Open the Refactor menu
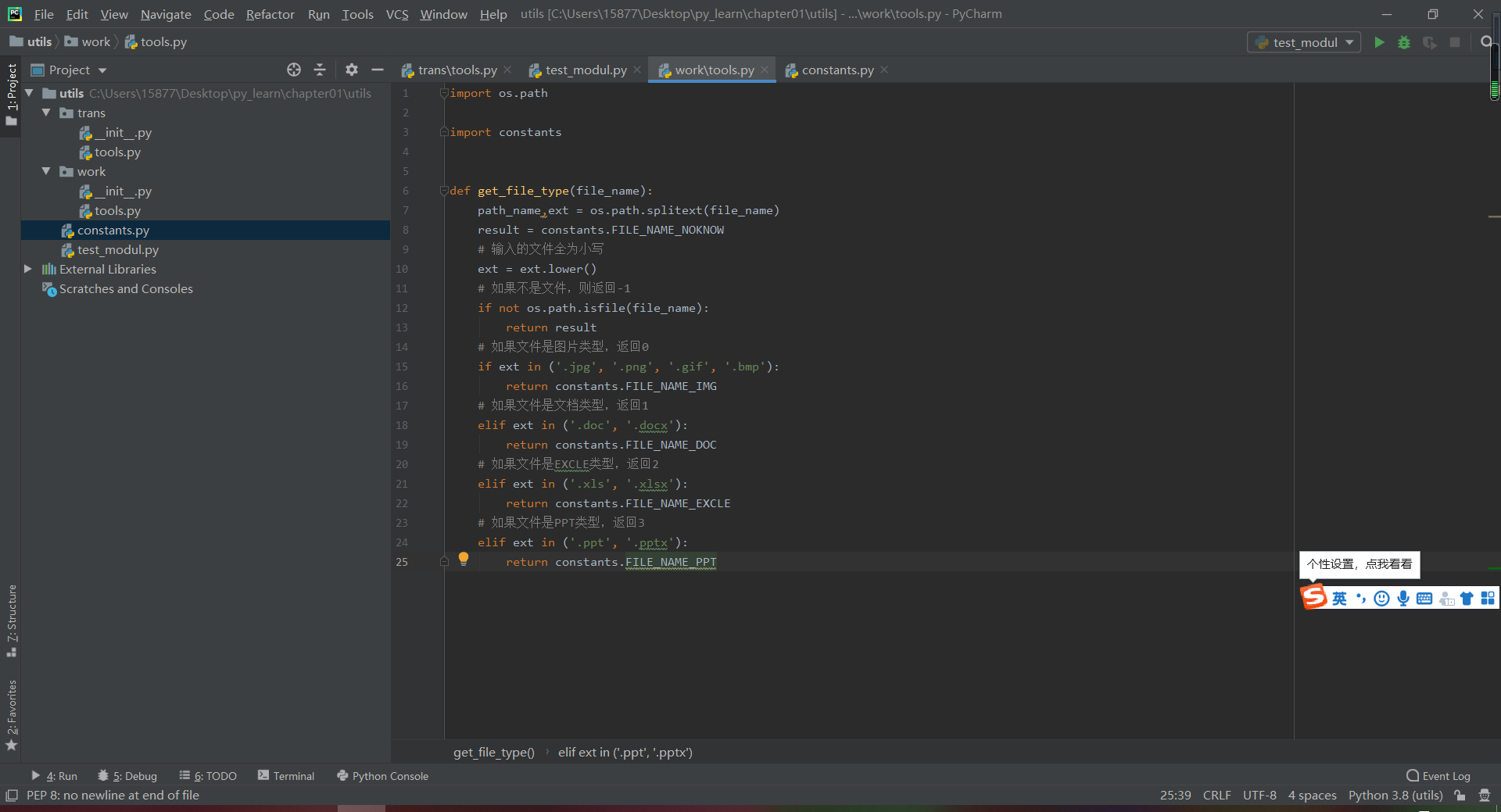This screenshot has width=1501, height=812. 270,14
